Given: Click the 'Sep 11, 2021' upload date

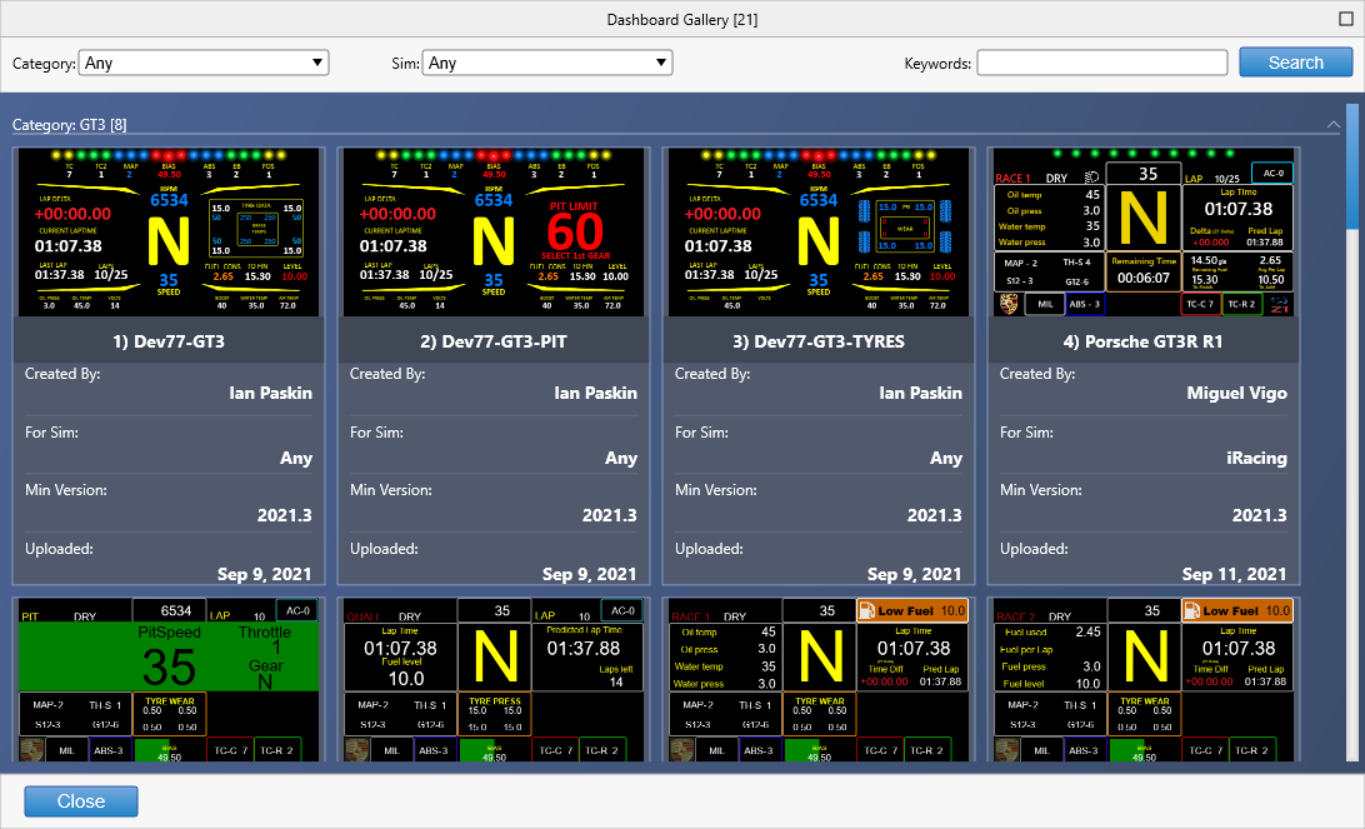Looking at the screenshot, I should (x=1234, y=574).
